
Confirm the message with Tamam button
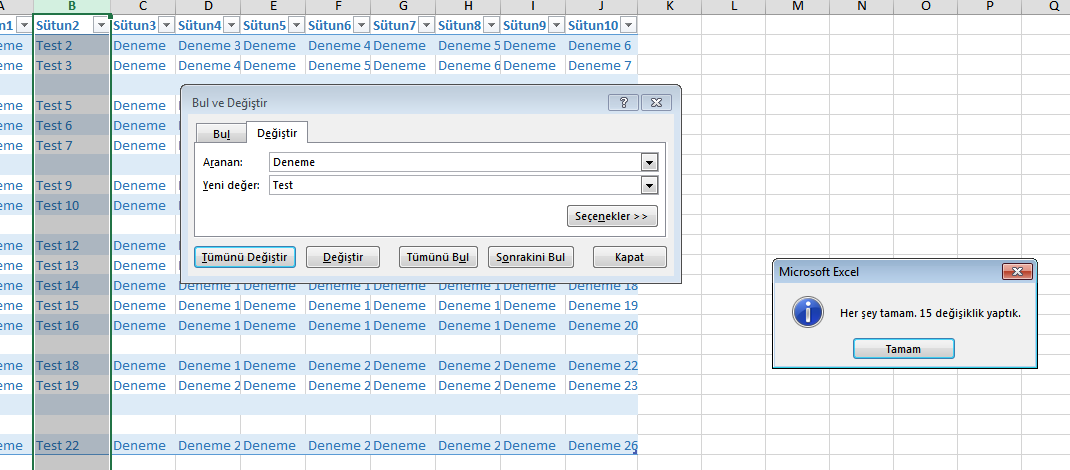903,349
